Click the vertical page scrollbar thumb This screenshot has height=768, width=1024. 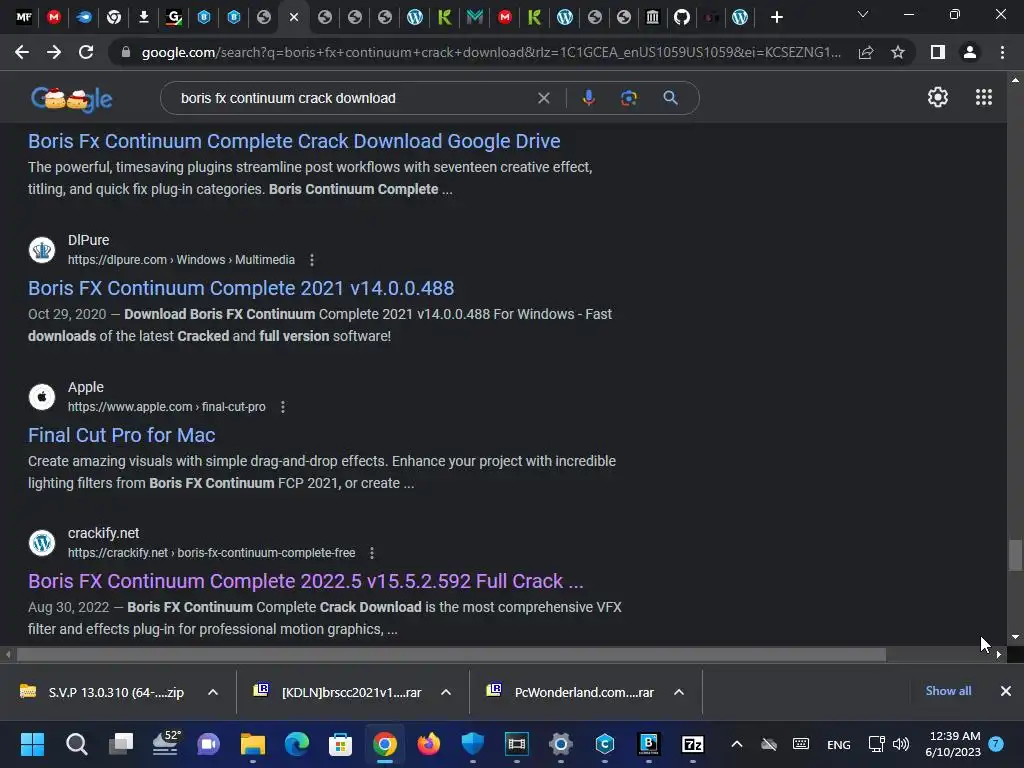click(x=1015, y=555)
